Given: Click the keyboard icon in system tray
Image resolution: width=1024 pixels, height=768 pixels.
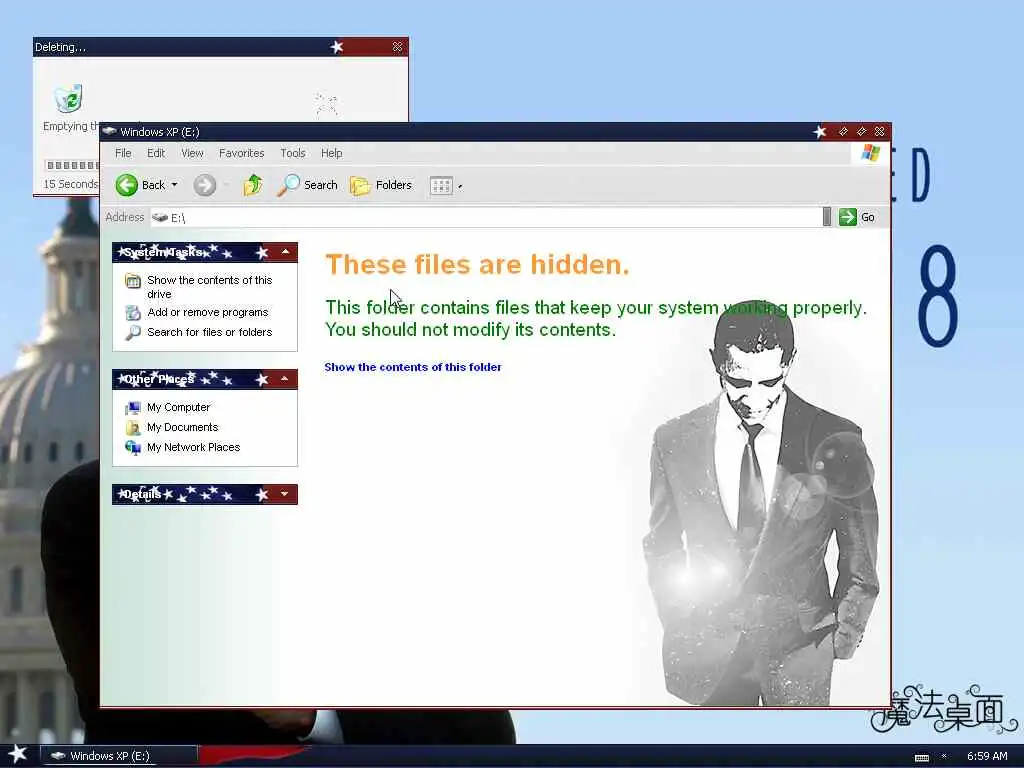Looking at the screenshot, I should tap(921, 757).
